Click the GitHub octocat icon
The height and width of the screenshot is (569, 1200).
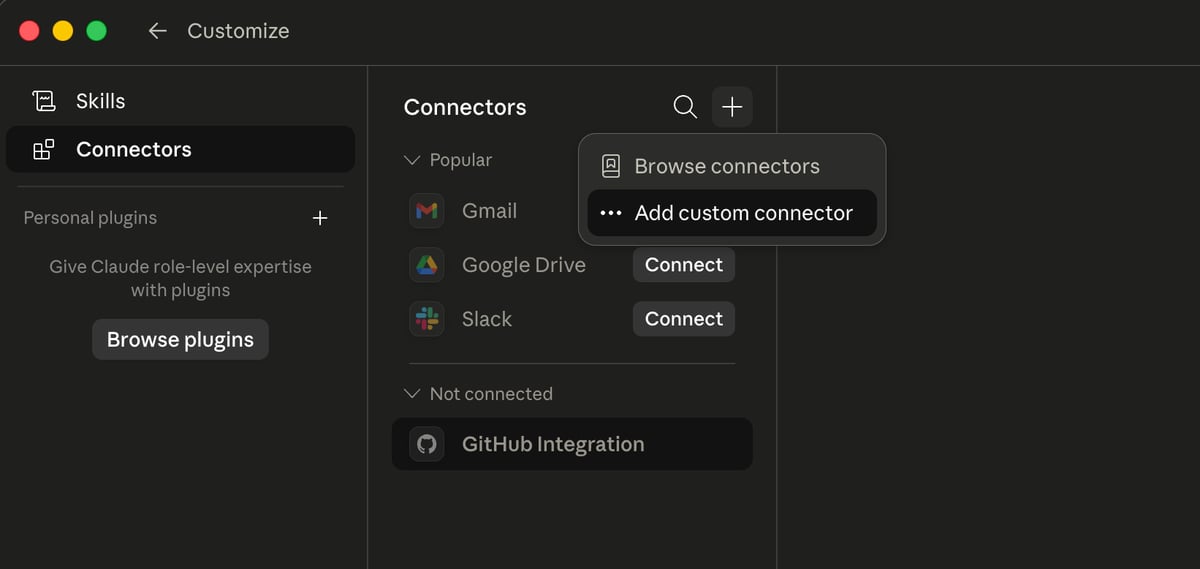pos(427,444)
